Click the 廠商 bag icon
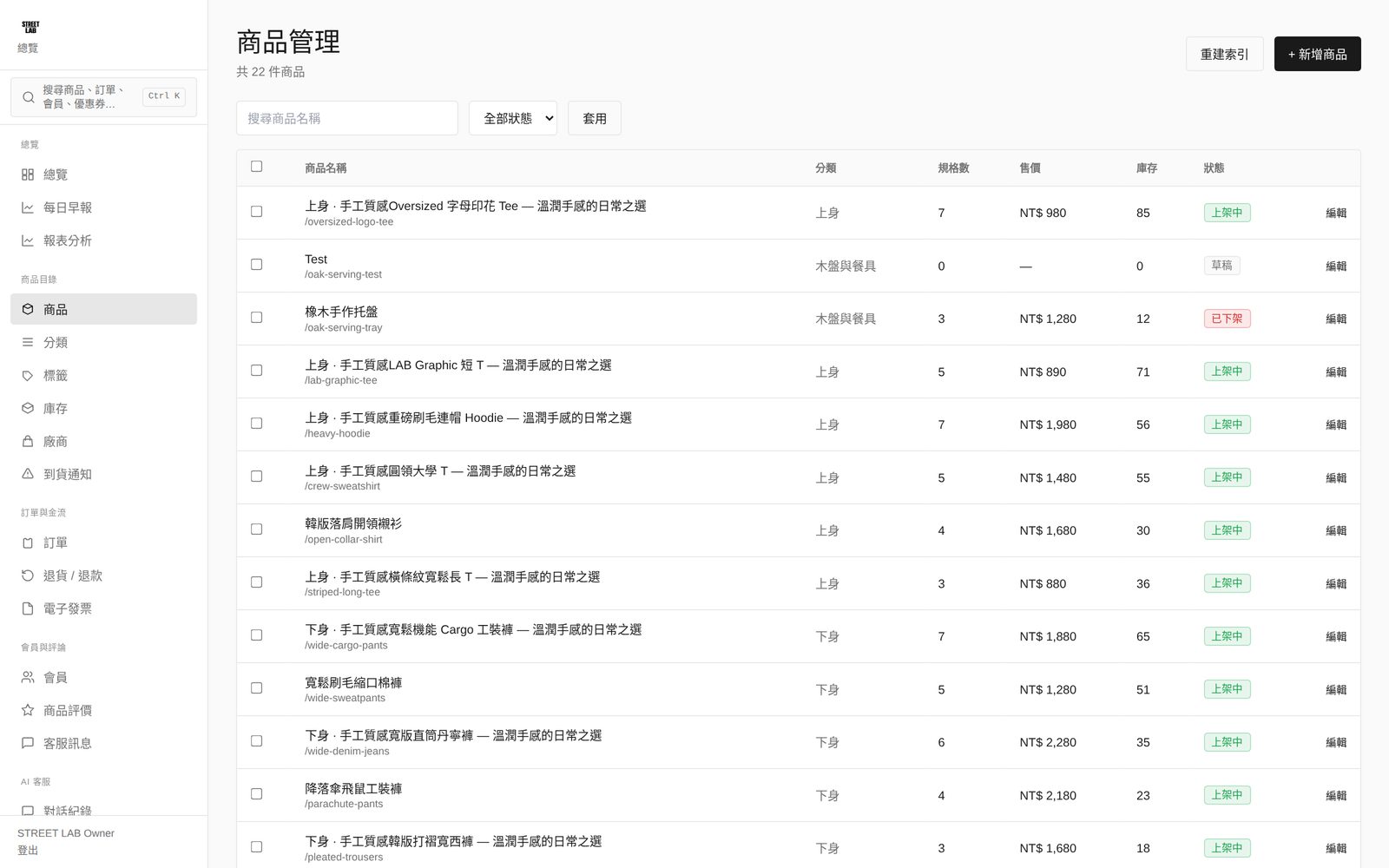1389x868 pixels. 28,441
